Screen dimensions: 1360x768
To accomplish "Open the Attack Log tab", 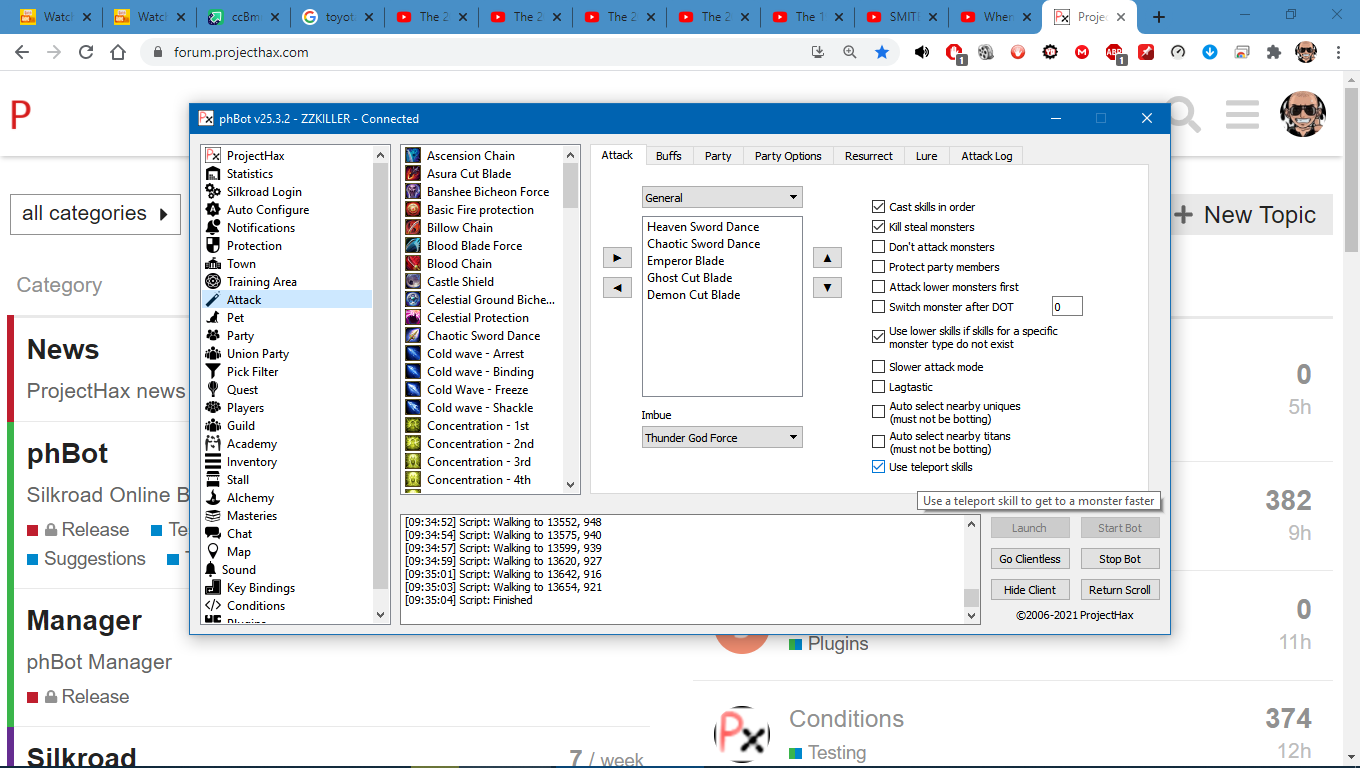I will [986, 156].
